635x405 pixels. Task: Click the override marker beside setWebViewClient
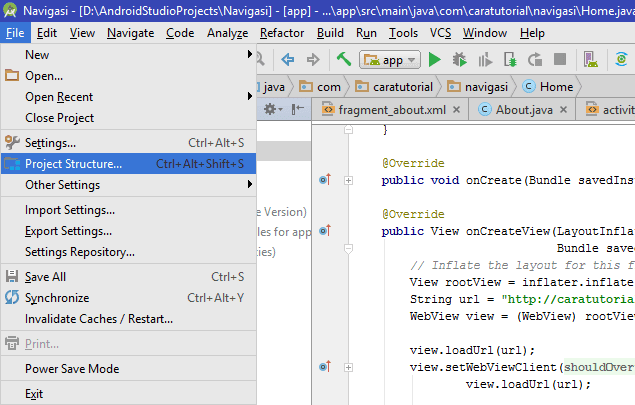coord(325,367)
